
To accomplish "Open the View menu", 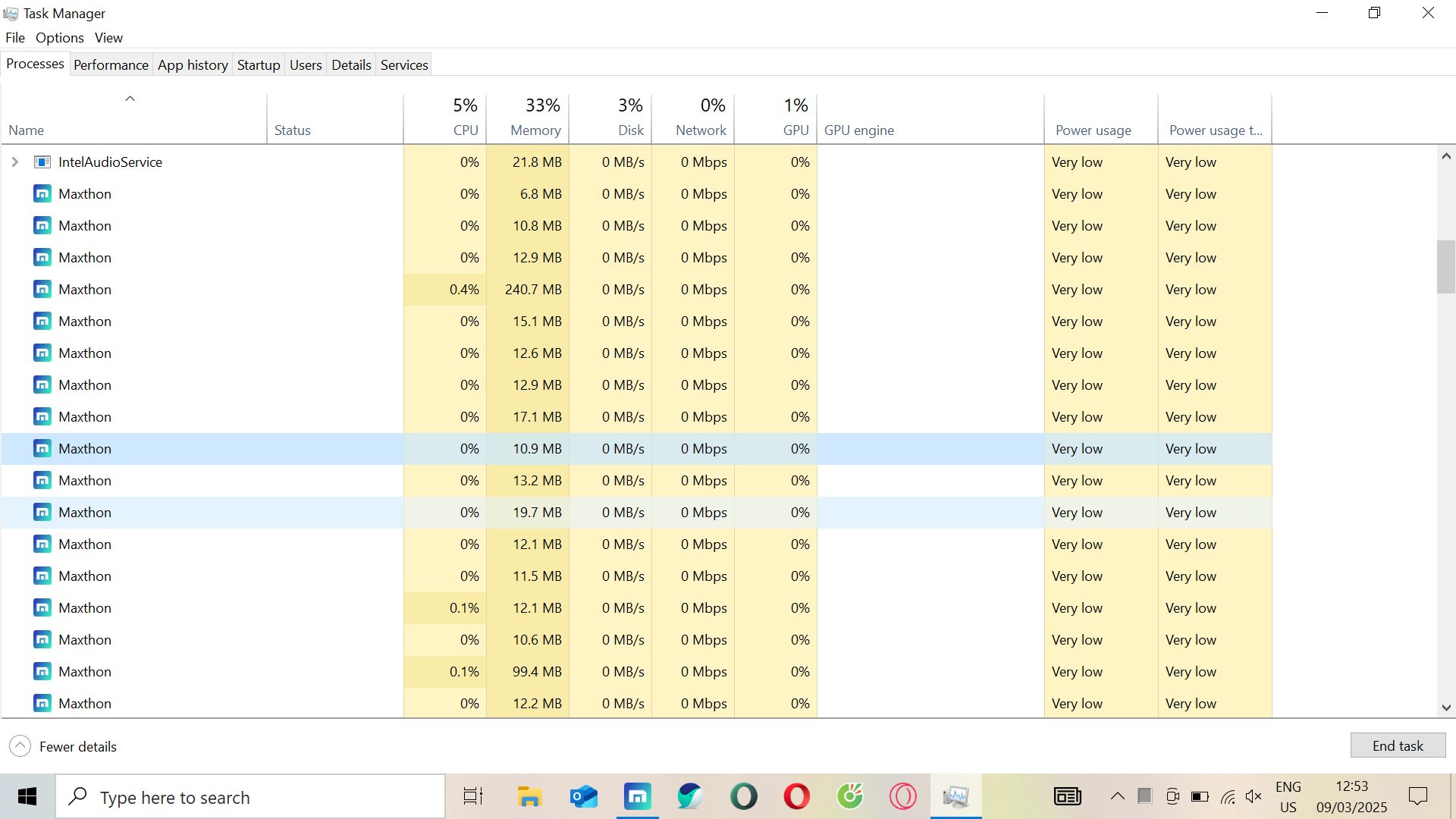I will tap(108, 37).
